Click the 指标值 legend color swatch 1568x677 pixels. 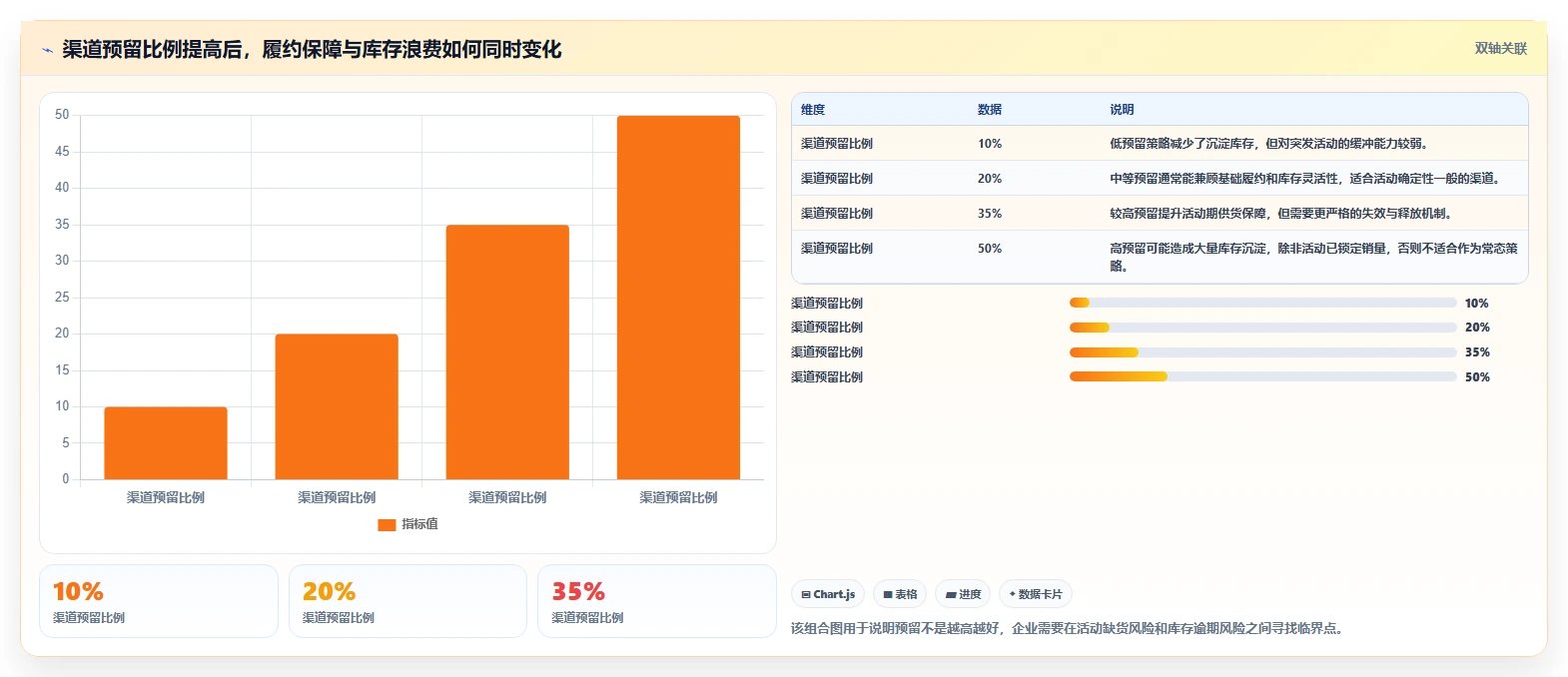(x=387, y=525)
